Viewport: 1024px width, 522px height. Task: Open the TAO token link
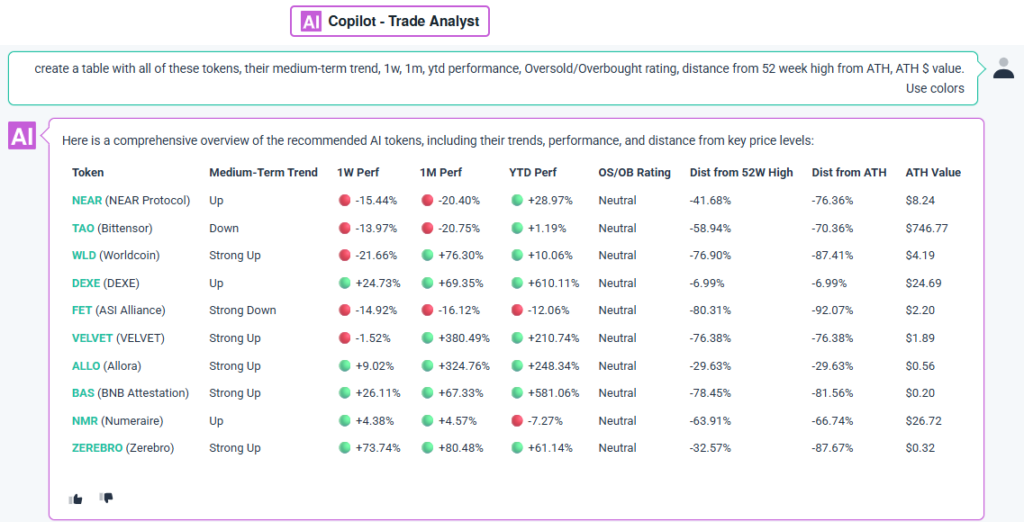tap(83, 229)
